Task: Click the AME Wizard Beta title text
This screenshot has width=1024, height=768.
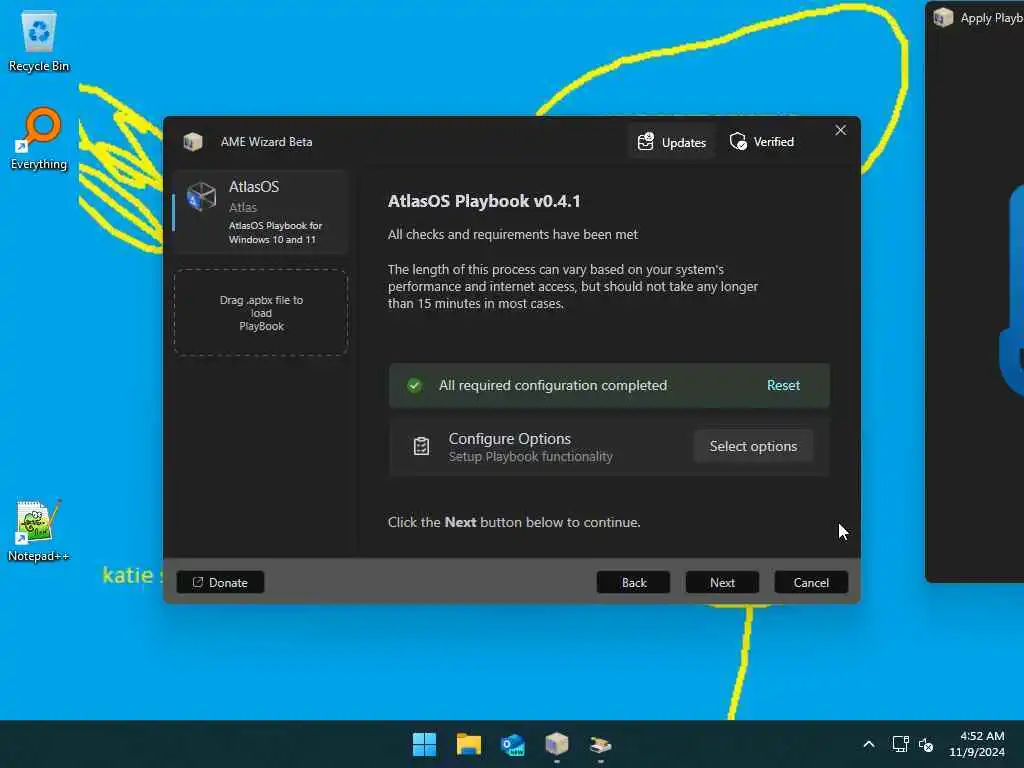Action: pyautogui.click(x=266, y=142)
